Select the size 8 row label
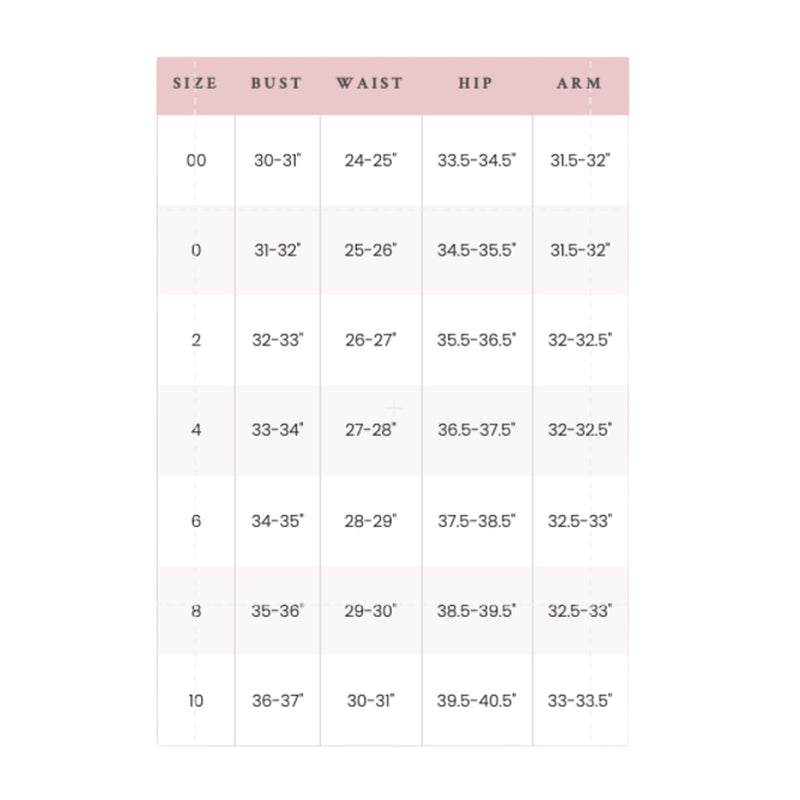The height and width of the screenshot is (800, 800). [x=196, y=611]
